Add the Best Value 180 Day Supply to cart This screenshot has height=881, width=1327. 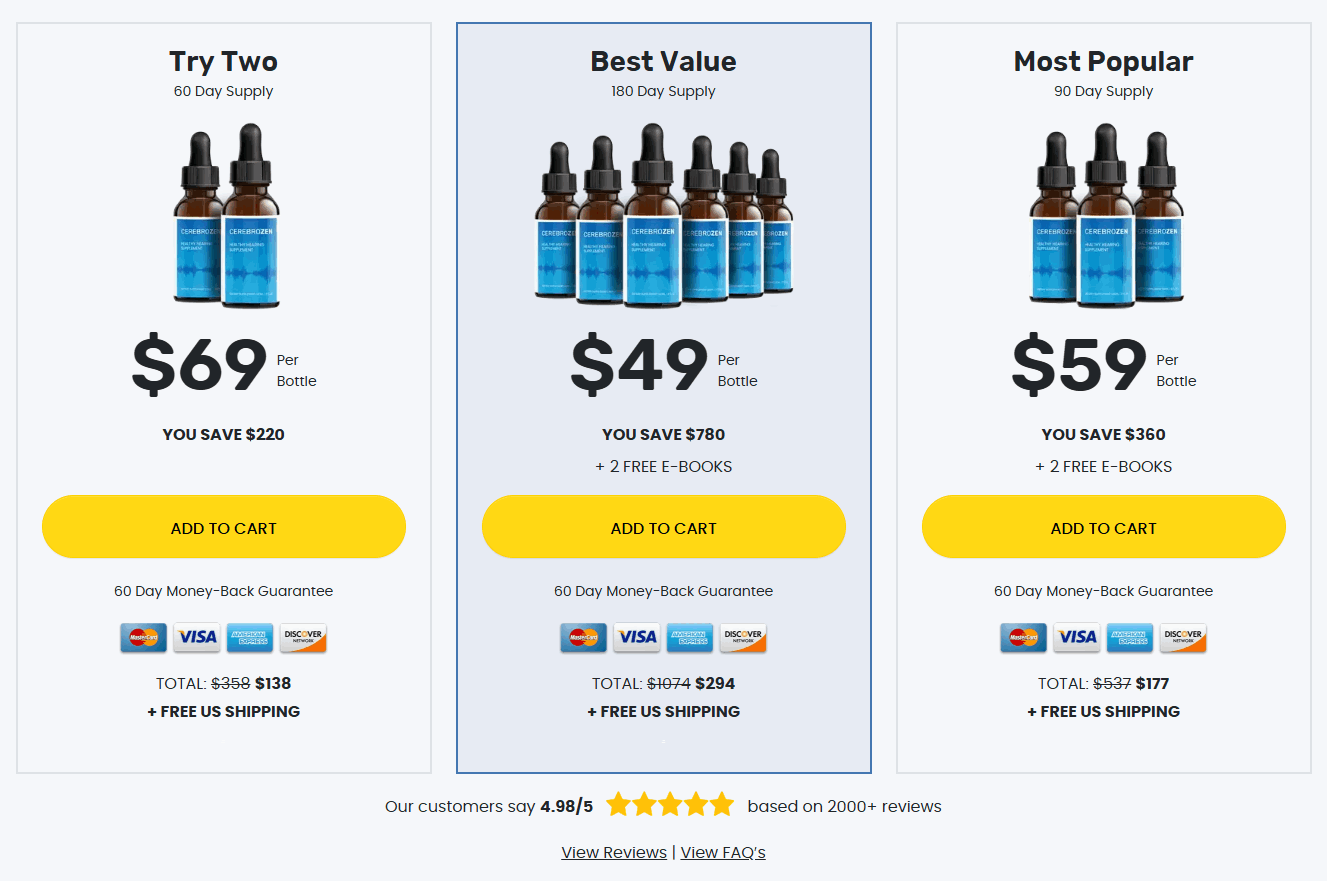point(663,527)
